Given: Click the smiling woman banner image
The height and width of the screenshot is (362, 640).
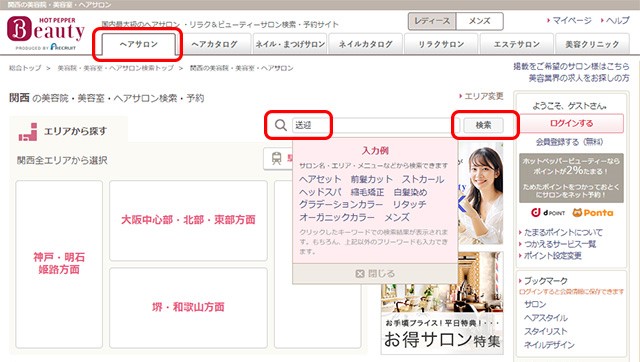Looking at the screenshot, I should (x=481, y=193).
